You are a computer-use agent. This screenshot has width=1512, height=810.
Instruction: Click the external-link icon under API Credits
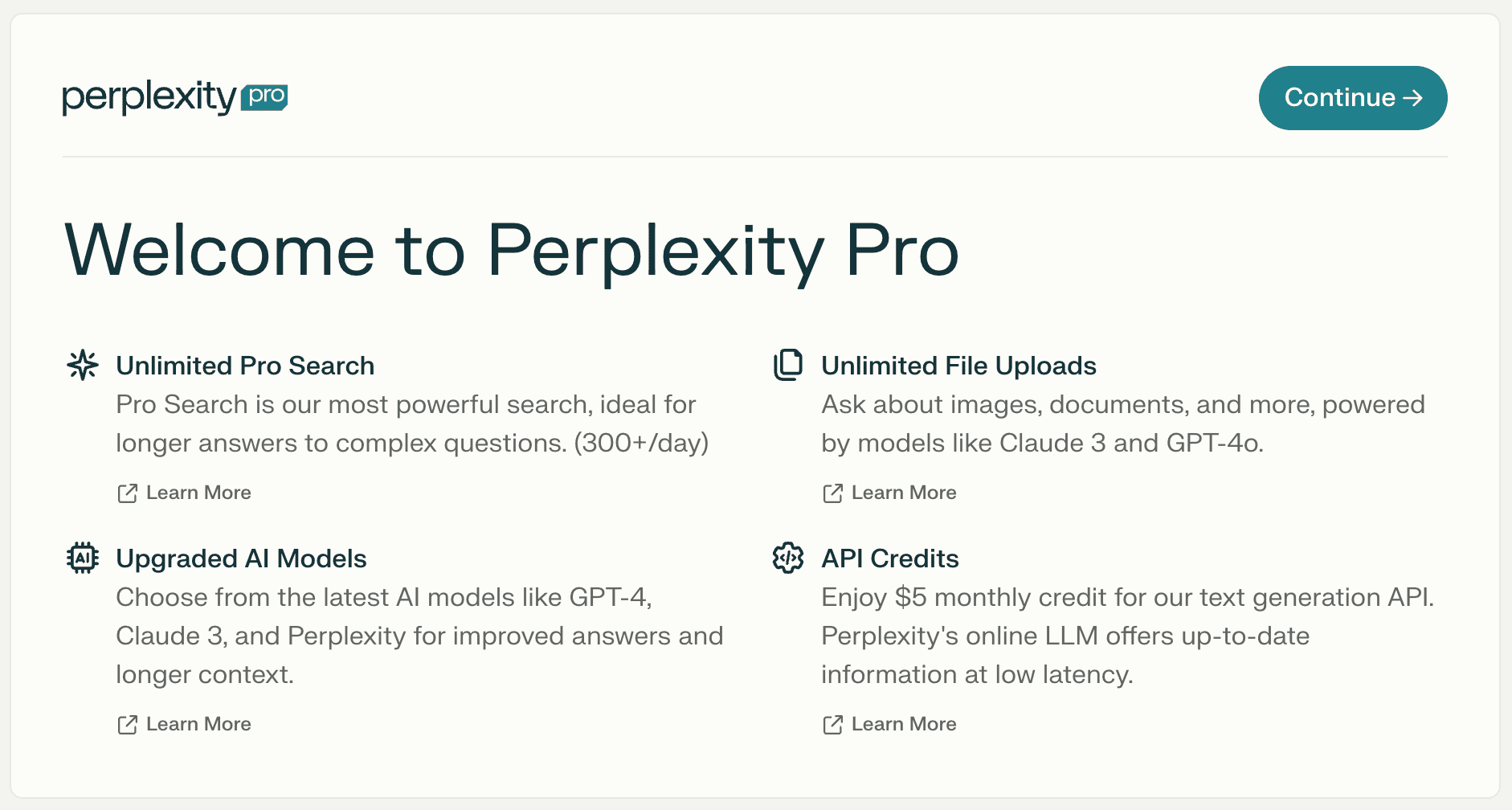coord(832,724)
